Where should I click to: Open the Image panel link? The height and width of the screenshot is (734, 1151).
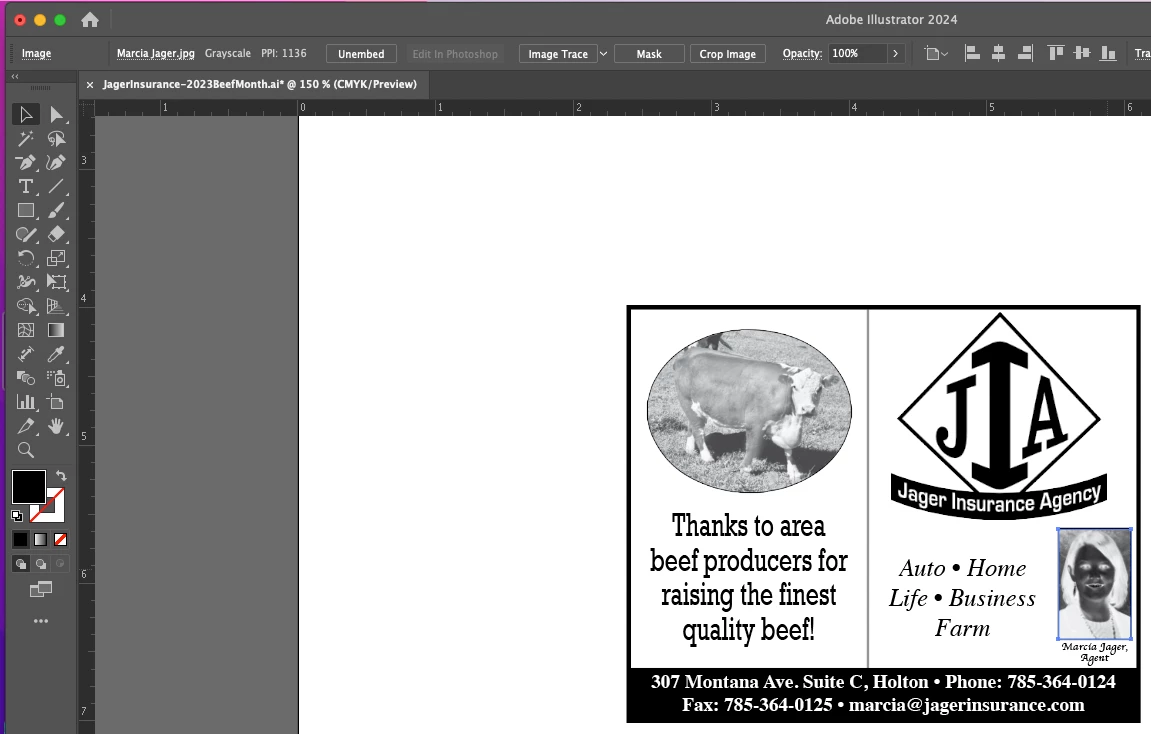[x=36, y=53]
